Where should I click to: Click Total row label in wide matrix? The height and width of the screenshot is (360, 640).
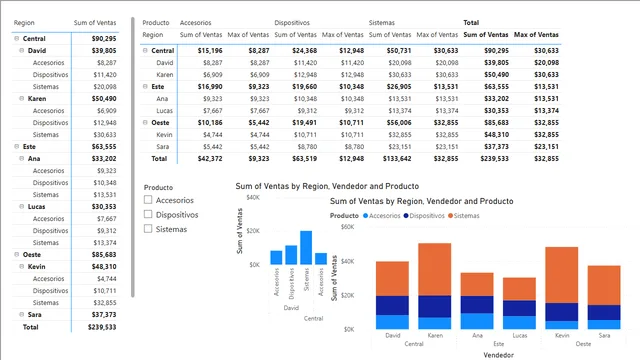pyautogui.click(x=159, y=158)
